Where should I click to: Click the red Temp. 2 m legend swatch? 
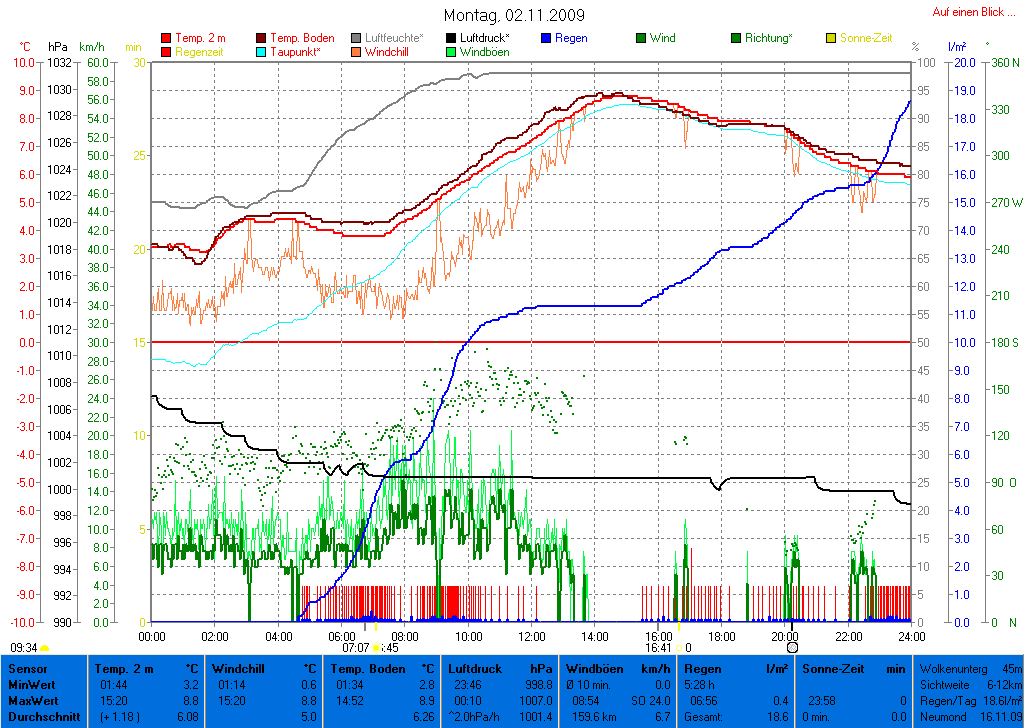tap(166, 38)
